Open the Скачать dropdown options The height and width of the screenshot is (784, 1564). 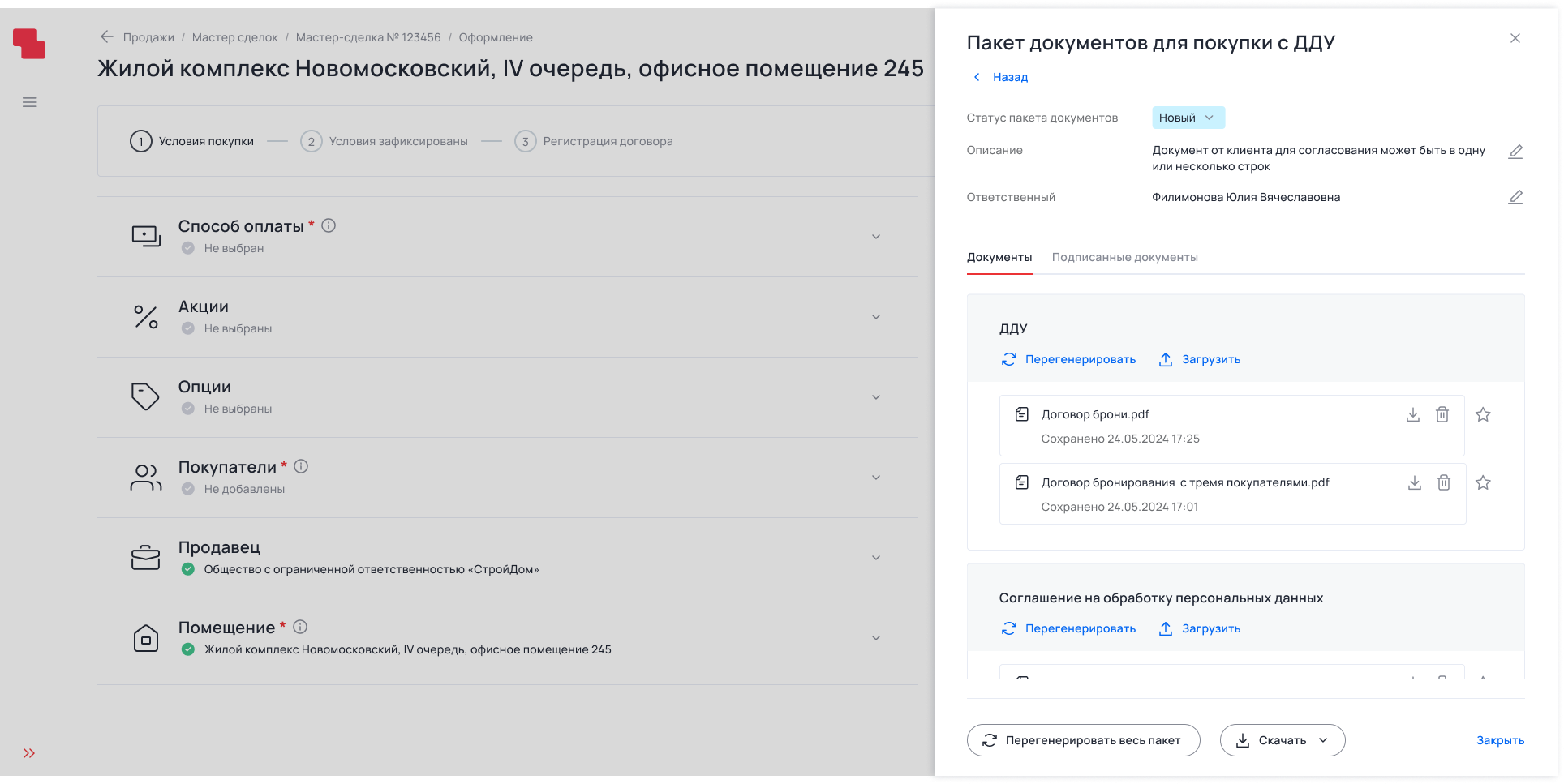tap(1324, 739)
